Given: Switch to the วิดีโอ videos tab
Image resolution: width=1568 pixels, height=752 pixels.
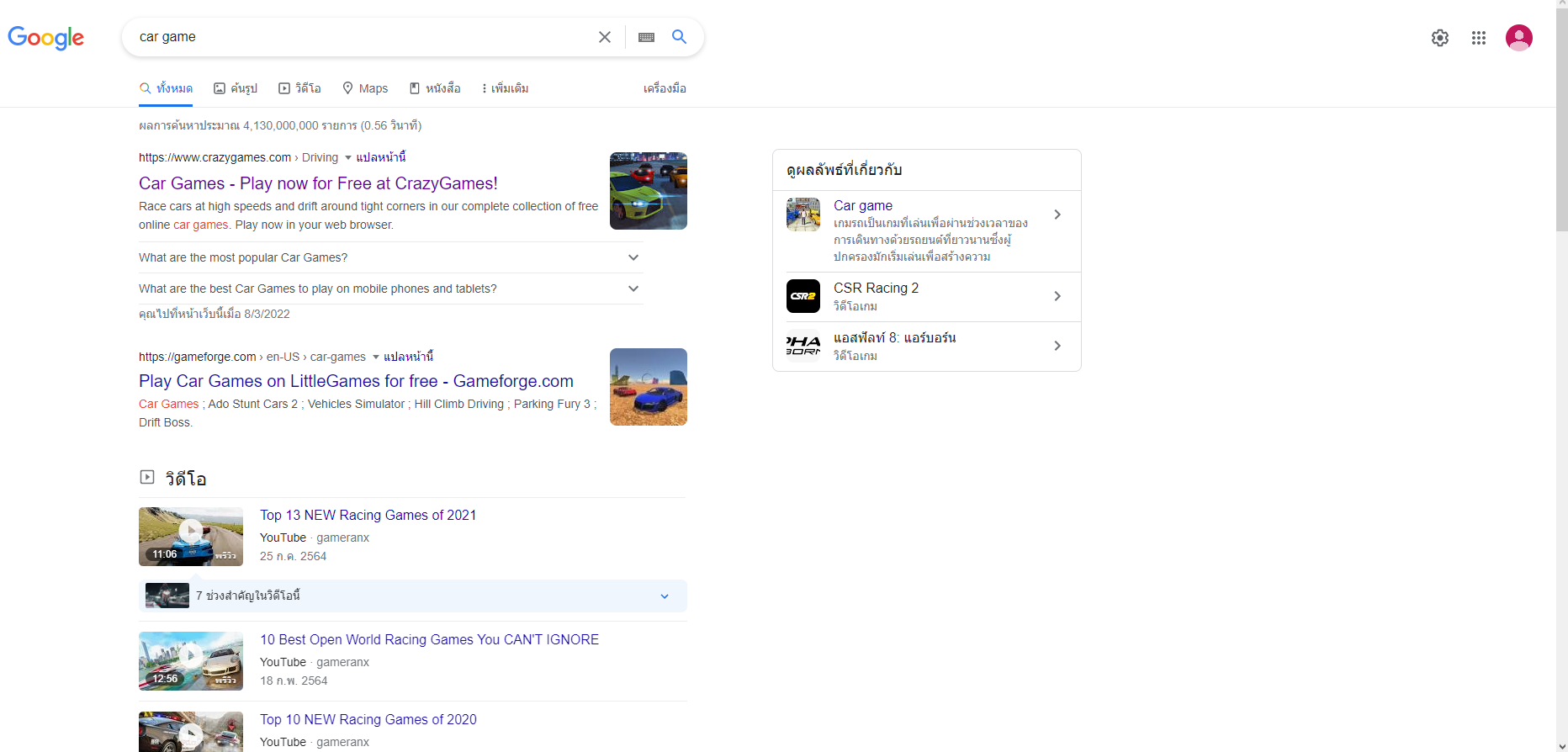Looking at the screenshot, I should pyautogui.click(x=300, y=88).
